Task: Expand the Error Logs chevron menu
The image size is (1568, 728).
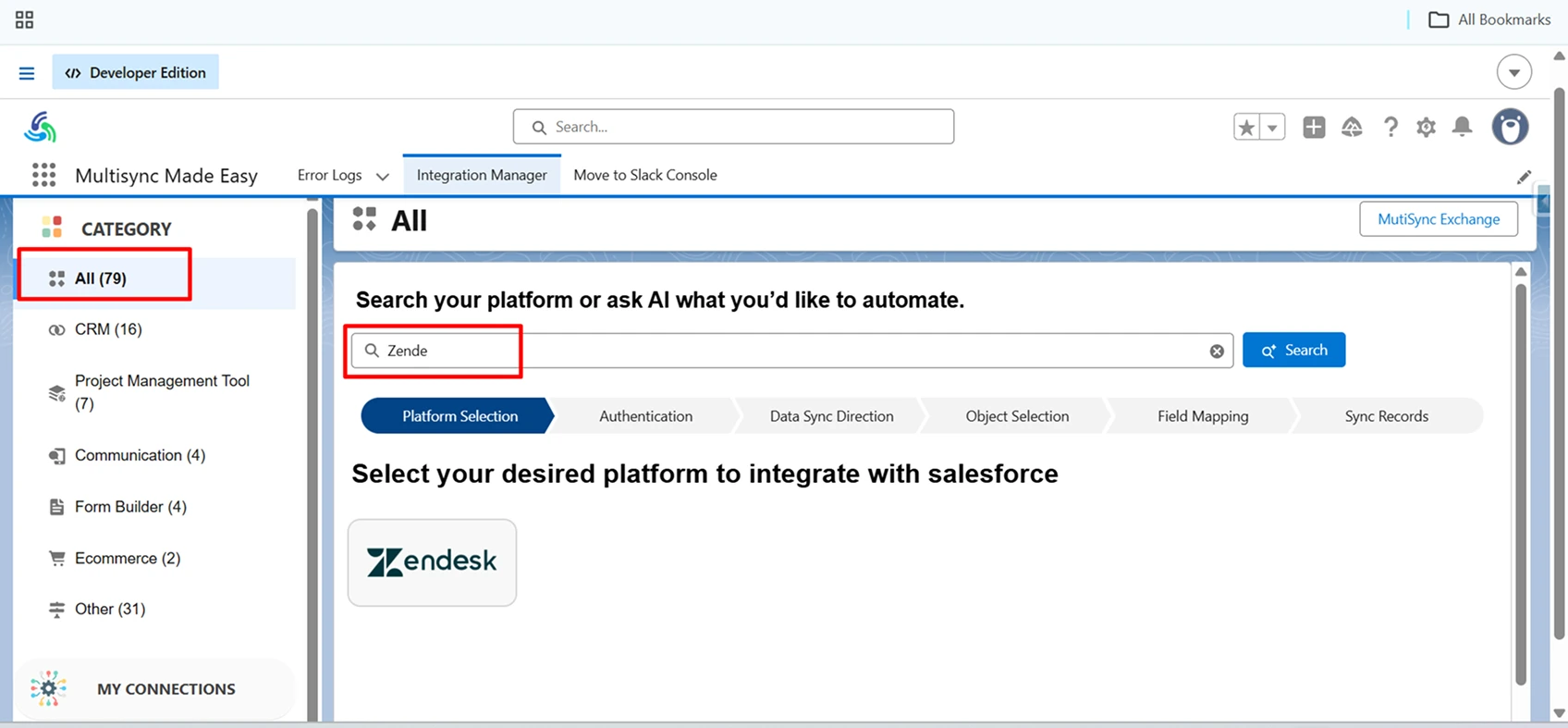Action: (x=383, y=176)
